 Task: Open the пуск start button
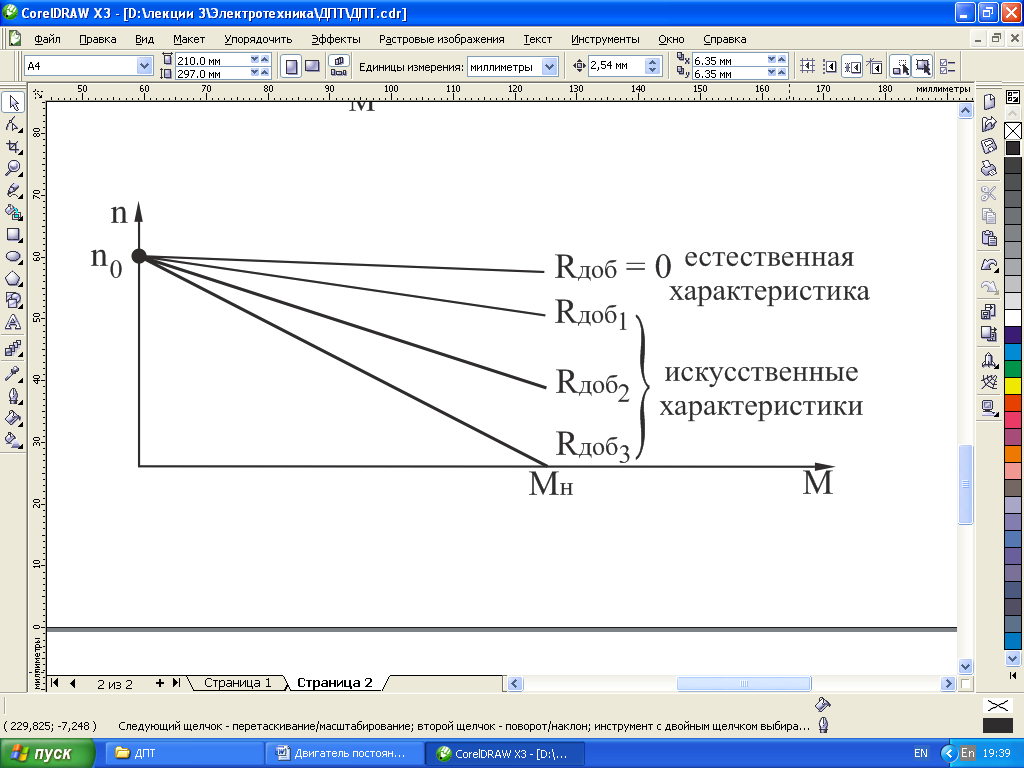(48, 754)
